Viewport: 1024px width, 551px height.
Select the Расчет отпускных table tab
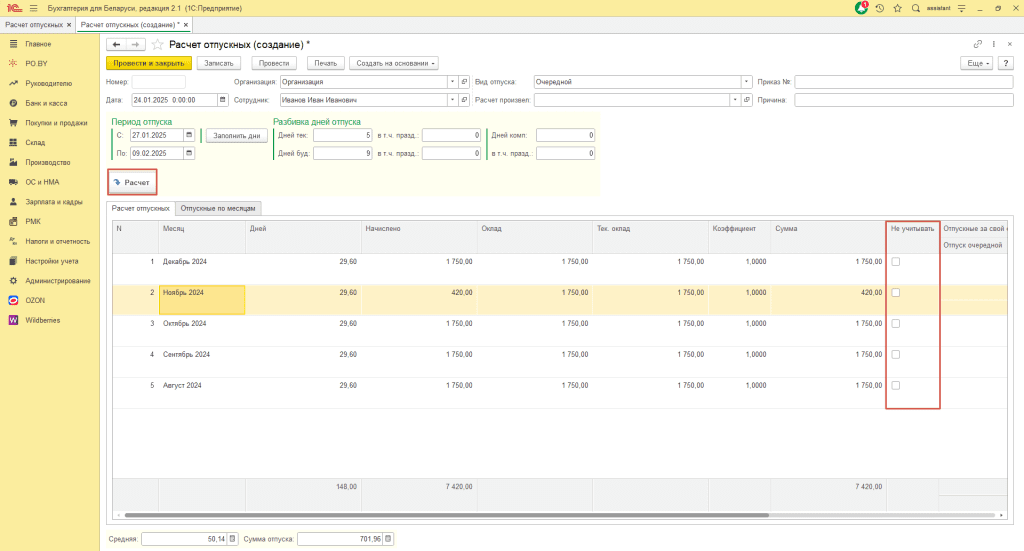140,208
